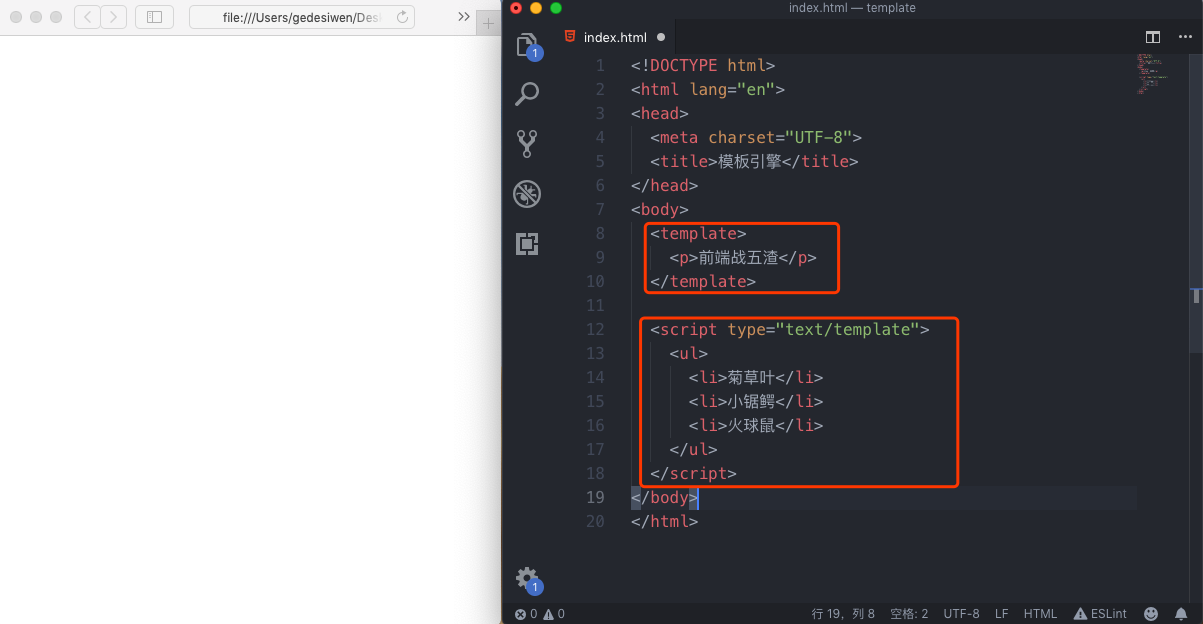Viewport: 1203px width, 624px height.
Task: Open the Source Control view
Action: tap(527, 144)
